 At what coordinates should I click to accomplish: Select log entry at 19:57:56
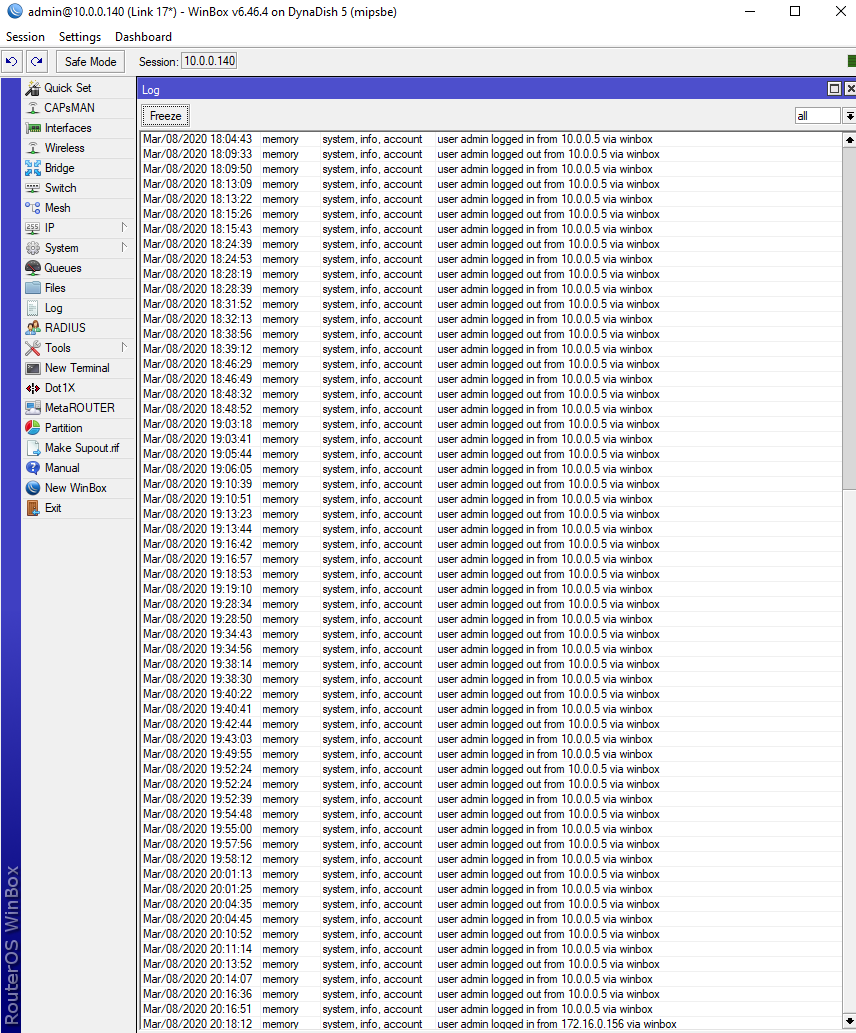[x=491, y=844]
